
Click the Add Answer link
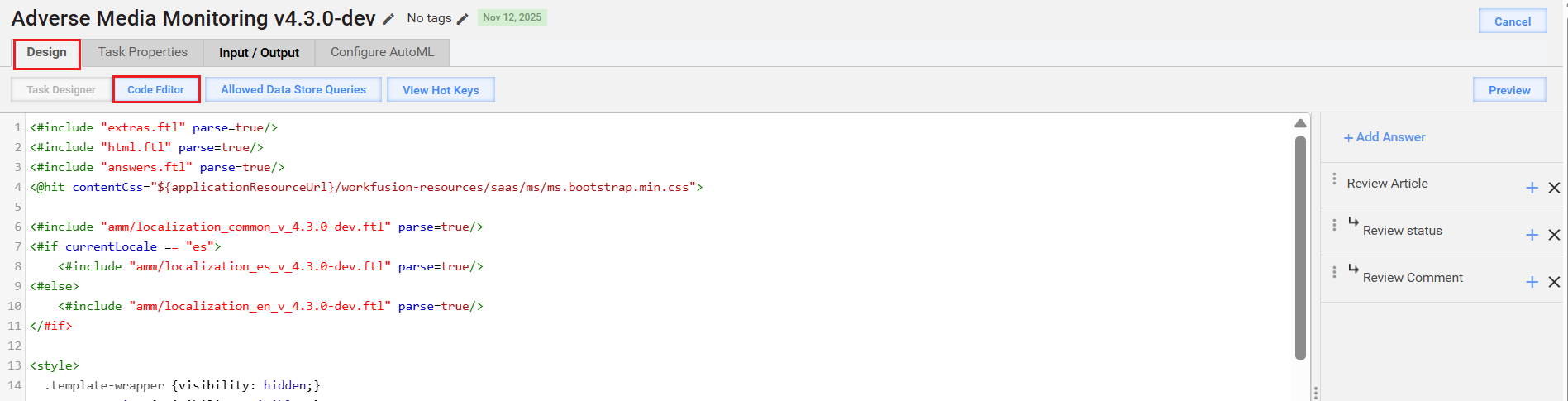(1385, 137)
